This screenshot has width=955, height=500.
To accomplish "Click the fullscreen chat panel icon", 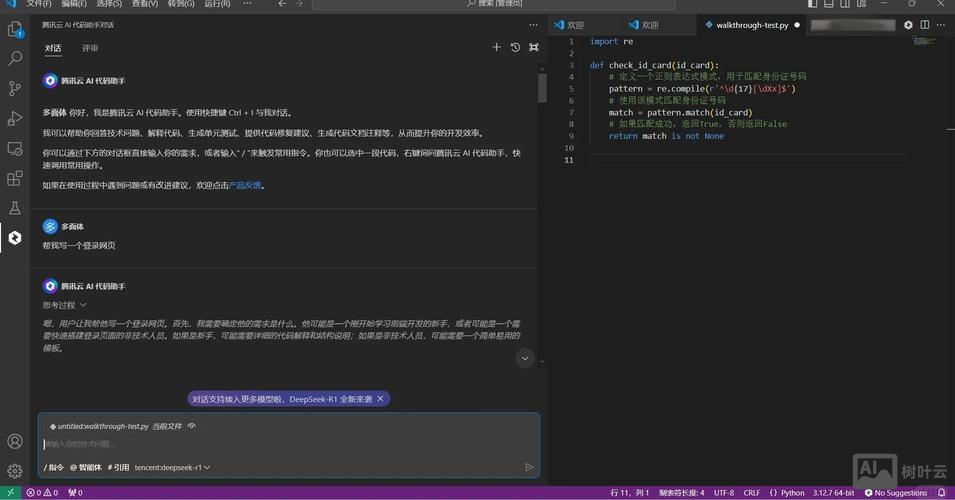I will (534, 47).
